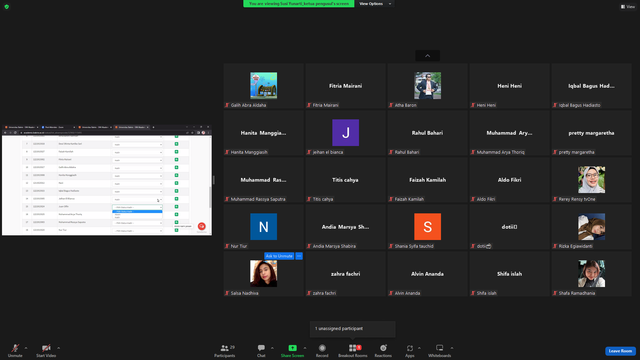Select the Rahul Bahari tile

coord(427,133)
